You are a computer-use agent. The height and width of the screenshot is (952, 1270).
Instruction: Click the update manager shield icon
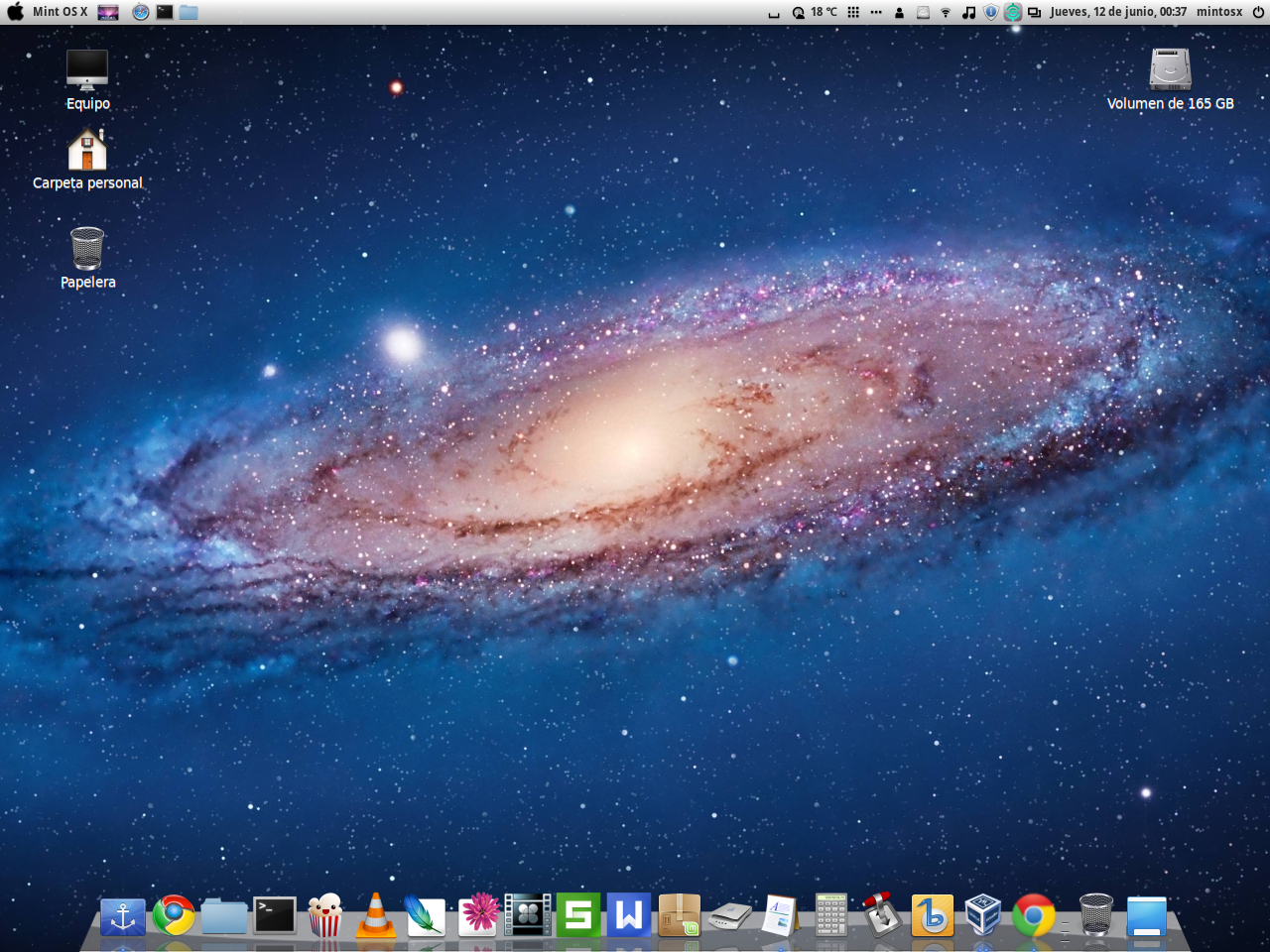[990, 13]
